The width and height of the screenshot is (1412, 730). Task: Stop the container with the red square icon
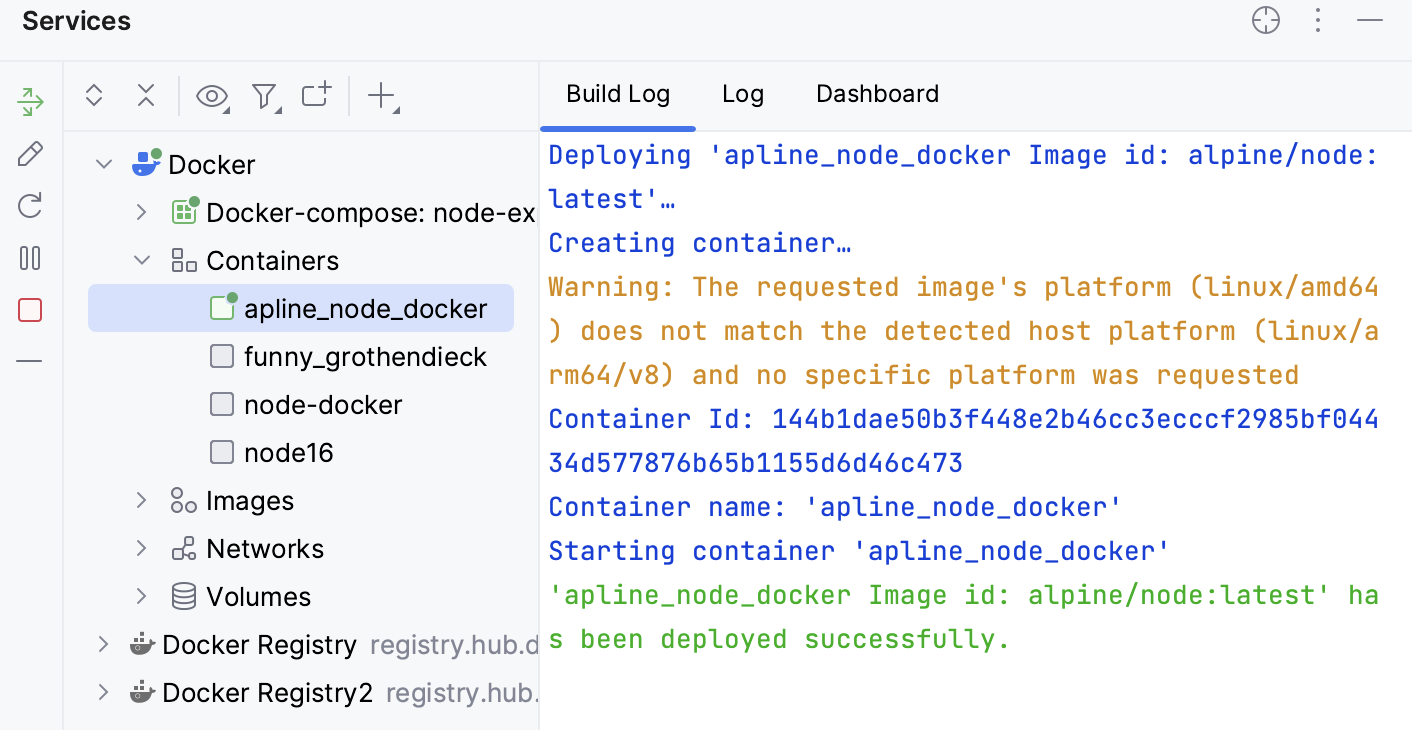[30, 310]
